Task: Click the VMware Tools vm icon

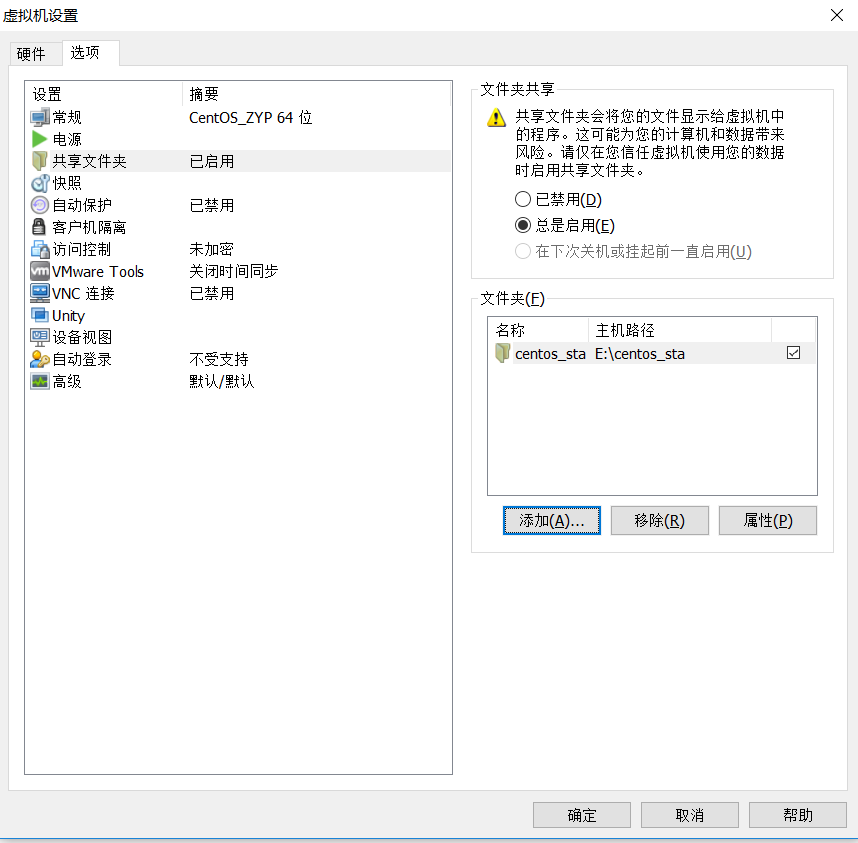Action: click(x=40, y=271)
